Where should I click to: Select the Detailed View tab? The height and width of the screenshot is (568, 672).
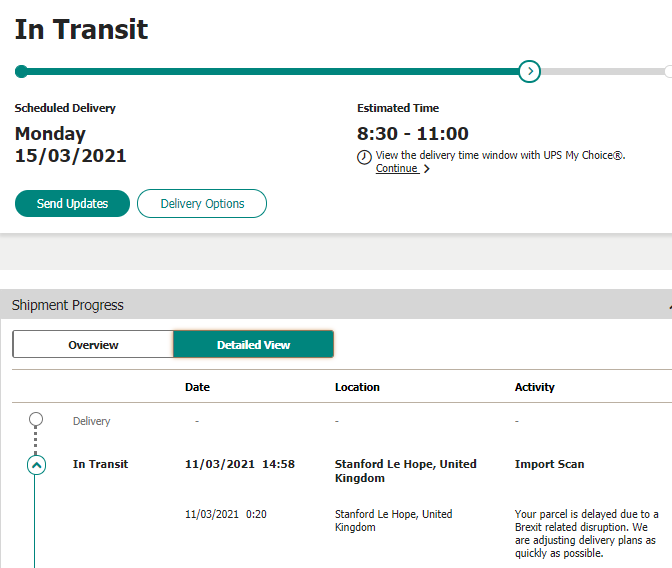pyautogui.click(x=253, y=344)
